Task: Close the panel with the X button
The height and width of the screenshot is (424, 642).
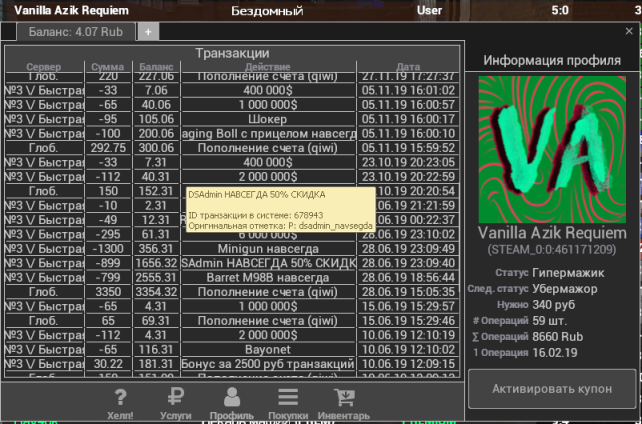Action: [627, 30]
